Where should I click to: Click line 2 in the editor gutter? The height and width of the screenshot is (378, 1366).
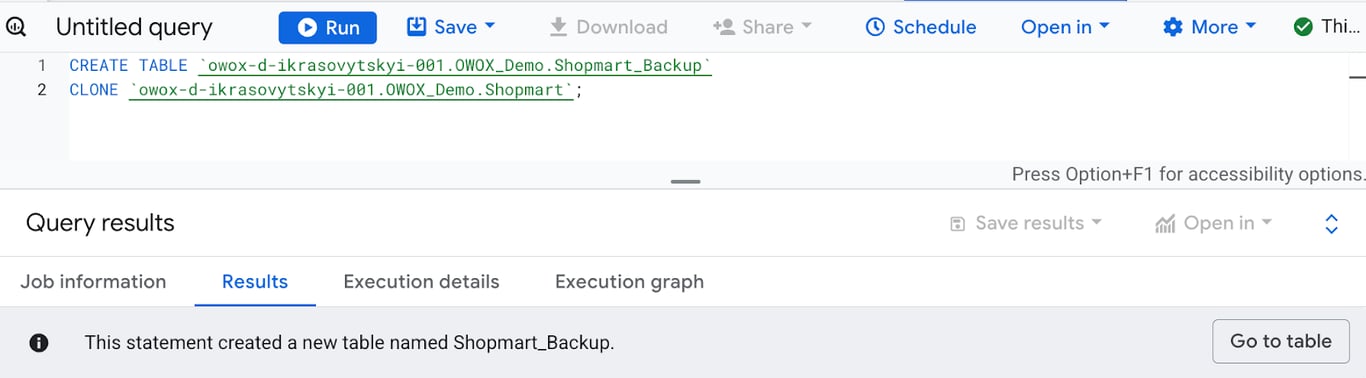42,90
